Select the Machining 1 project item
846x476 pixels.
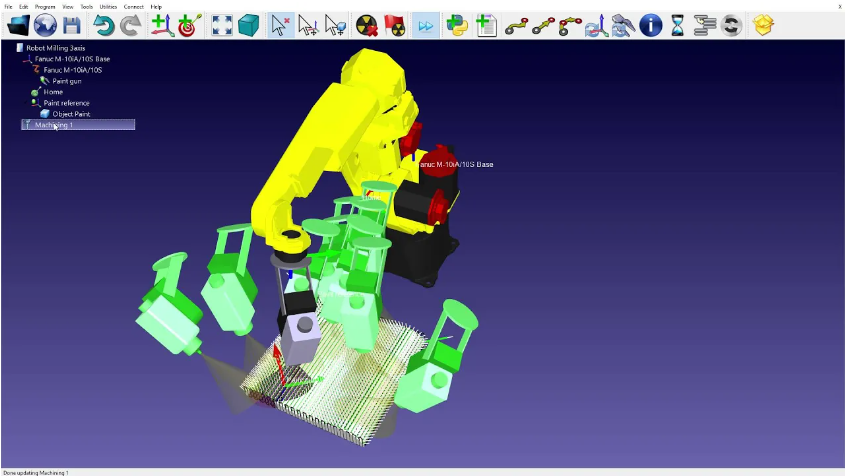[78, 125]
